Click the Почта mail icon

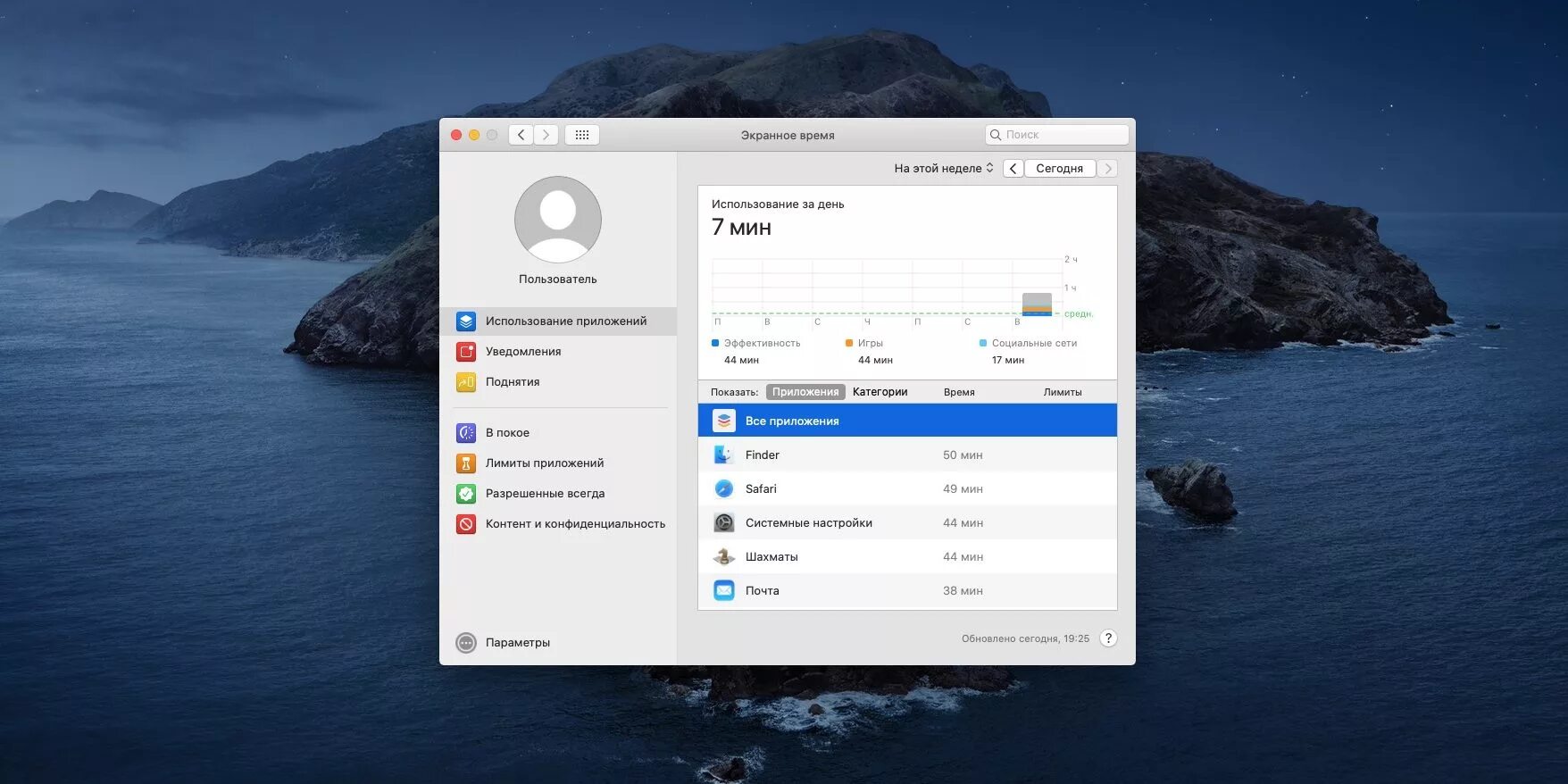[x=724, y=591]
